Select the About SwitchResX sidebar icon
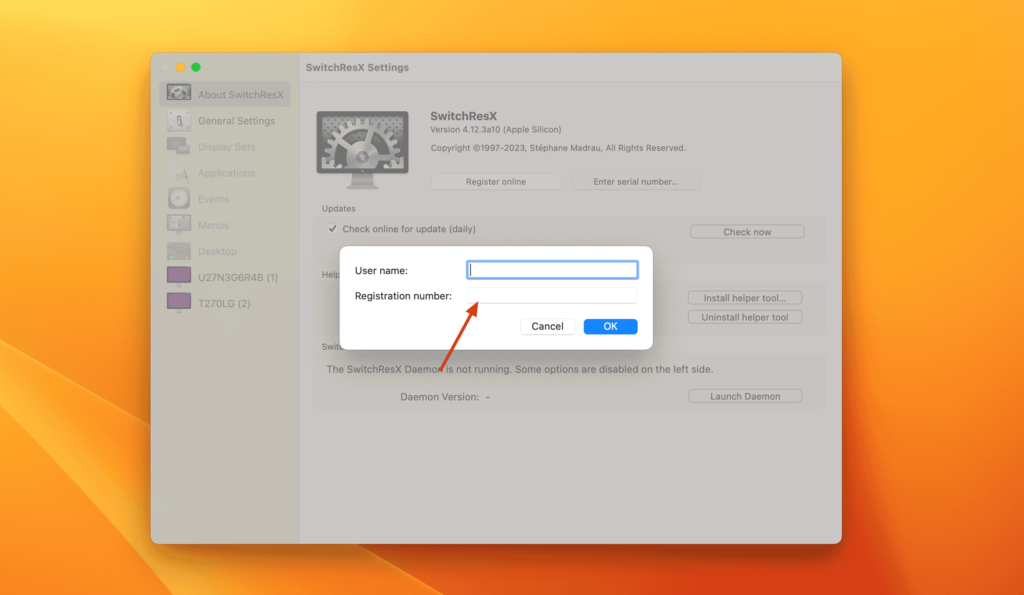Image resolution: width=1024 pixels, height=595 pixels. click(x=178, y=93)
